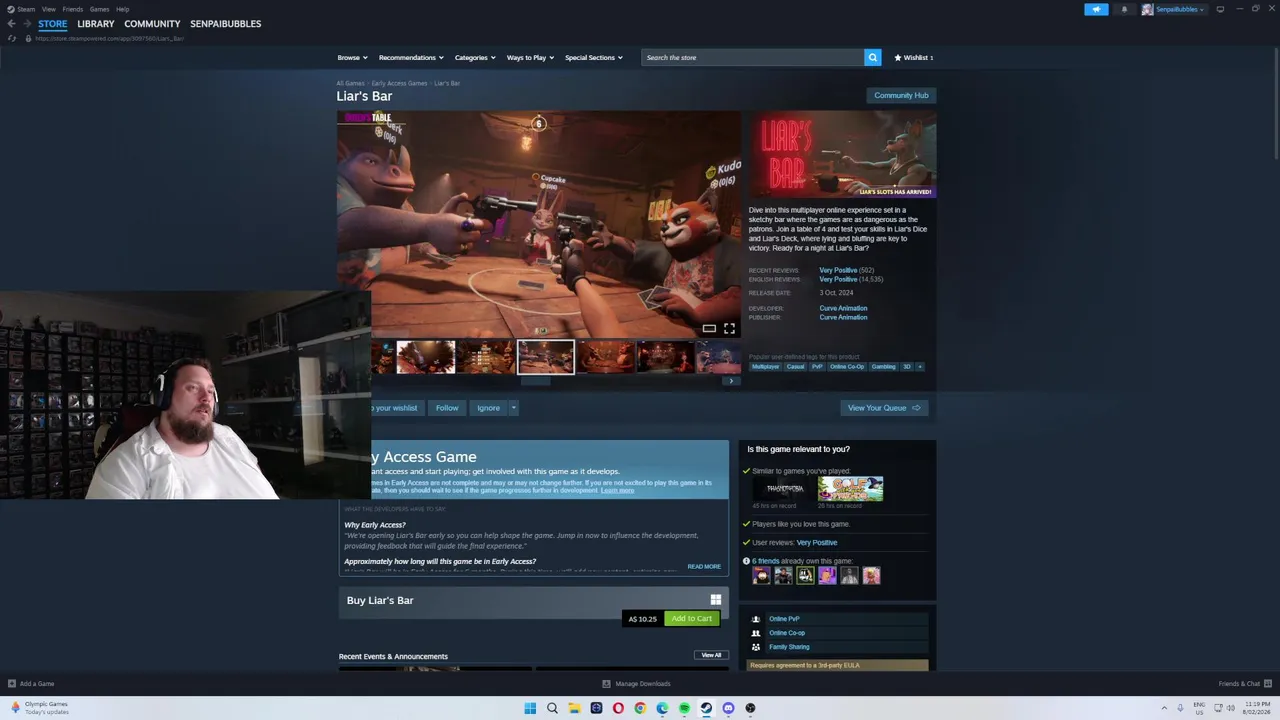This screenshot has width=1280, height=720.
Task: Go forward with the Steam forward arrow
Action: (x=26, y=24)
